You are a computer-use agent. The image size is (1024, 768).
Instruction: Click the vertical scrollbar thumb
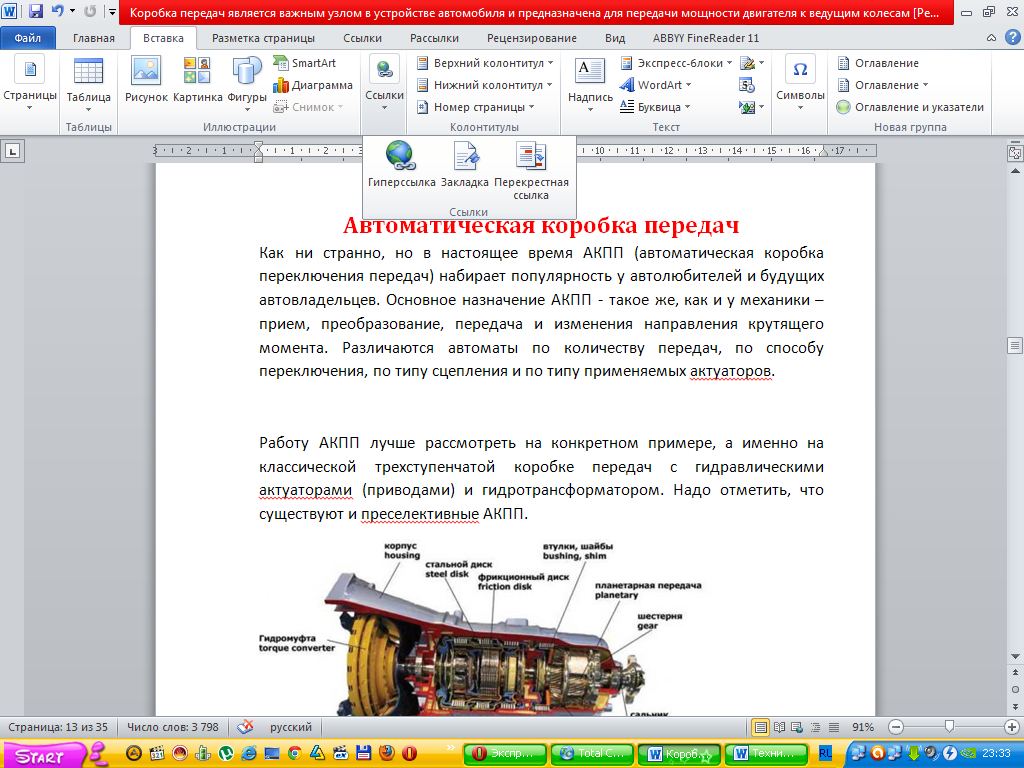[x=1015, y=345]
